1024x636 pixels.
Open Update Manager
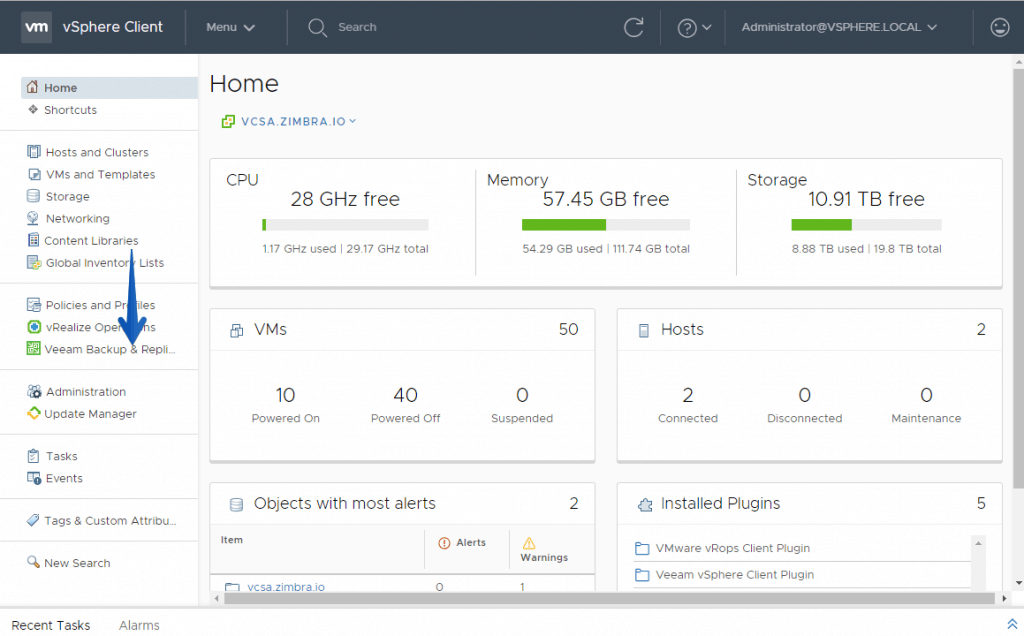point(91,414)
